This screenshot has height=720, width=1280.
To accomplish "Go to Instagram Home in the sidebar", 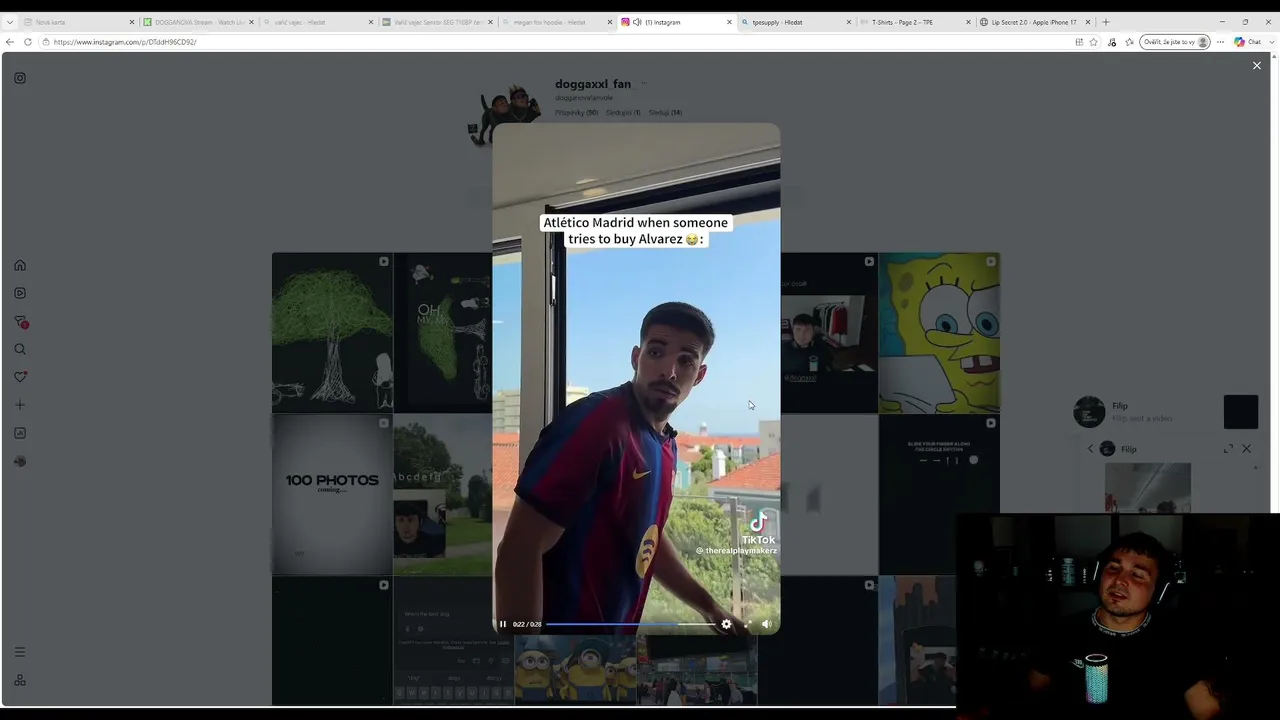I will click(x=20, y=265).
